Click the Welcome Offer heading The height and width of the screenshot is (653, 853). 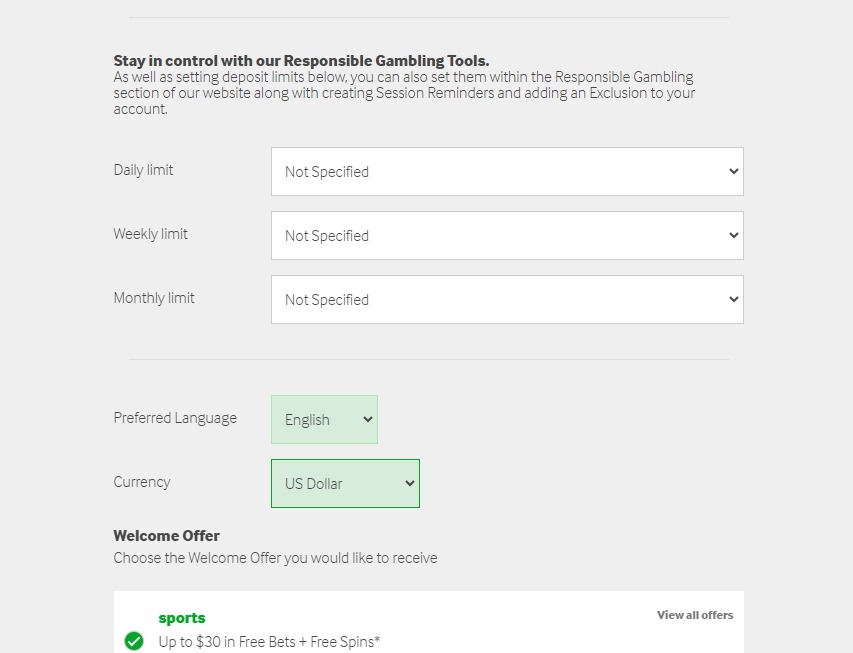point(166,535)
